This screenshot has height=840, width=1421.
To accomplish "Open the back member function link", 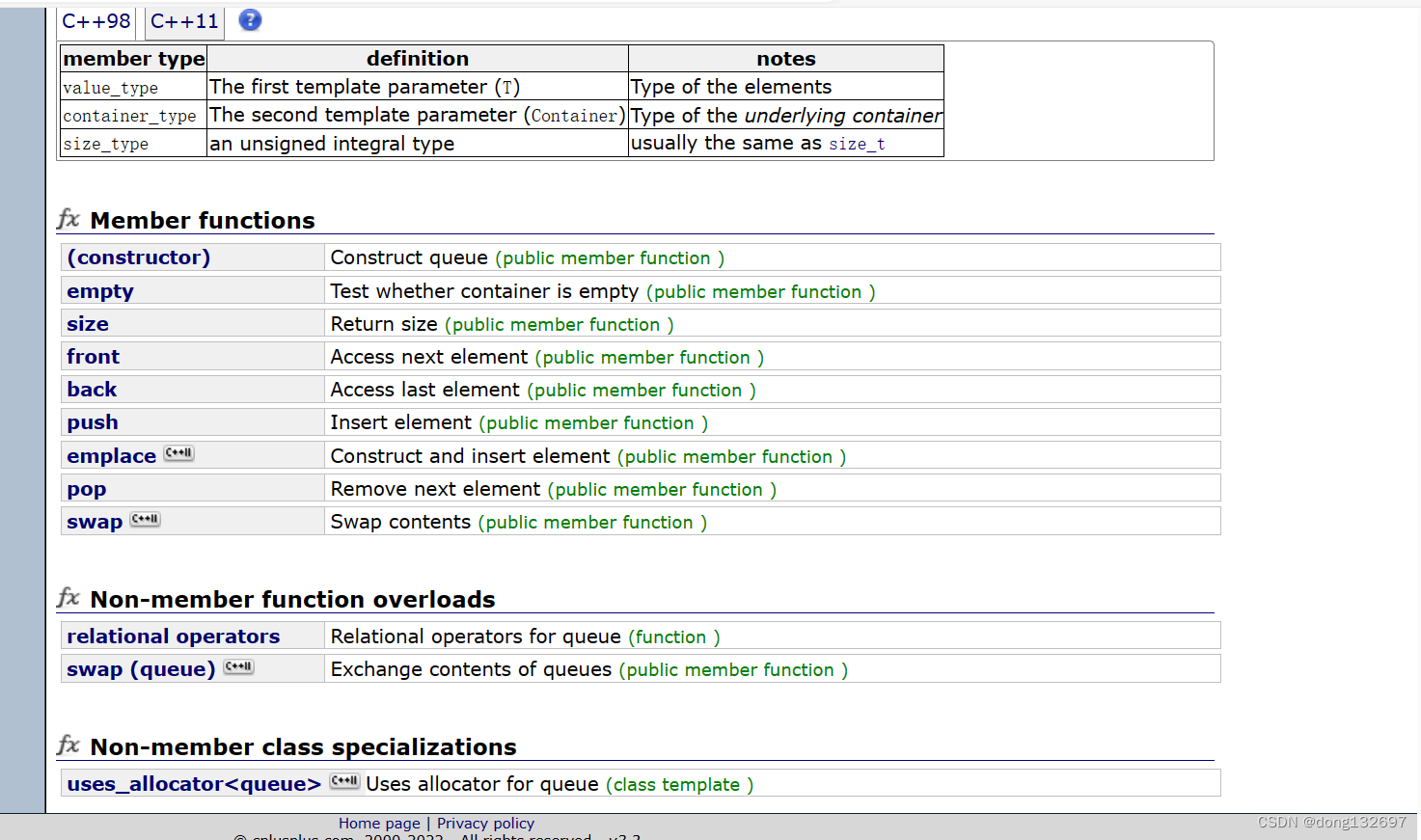I will coord(92,390).
